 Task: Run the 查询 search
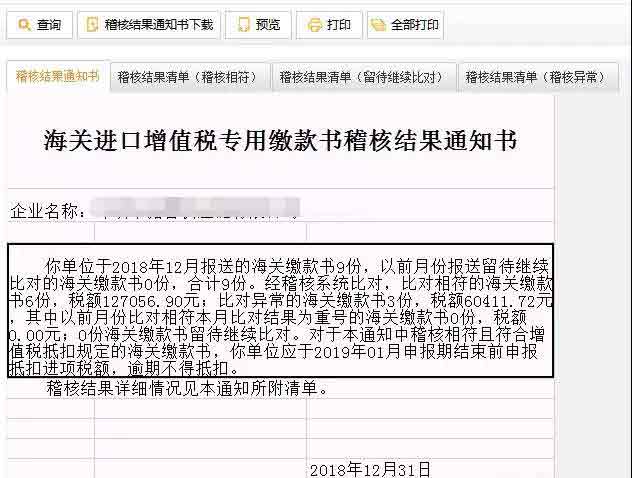40,25
